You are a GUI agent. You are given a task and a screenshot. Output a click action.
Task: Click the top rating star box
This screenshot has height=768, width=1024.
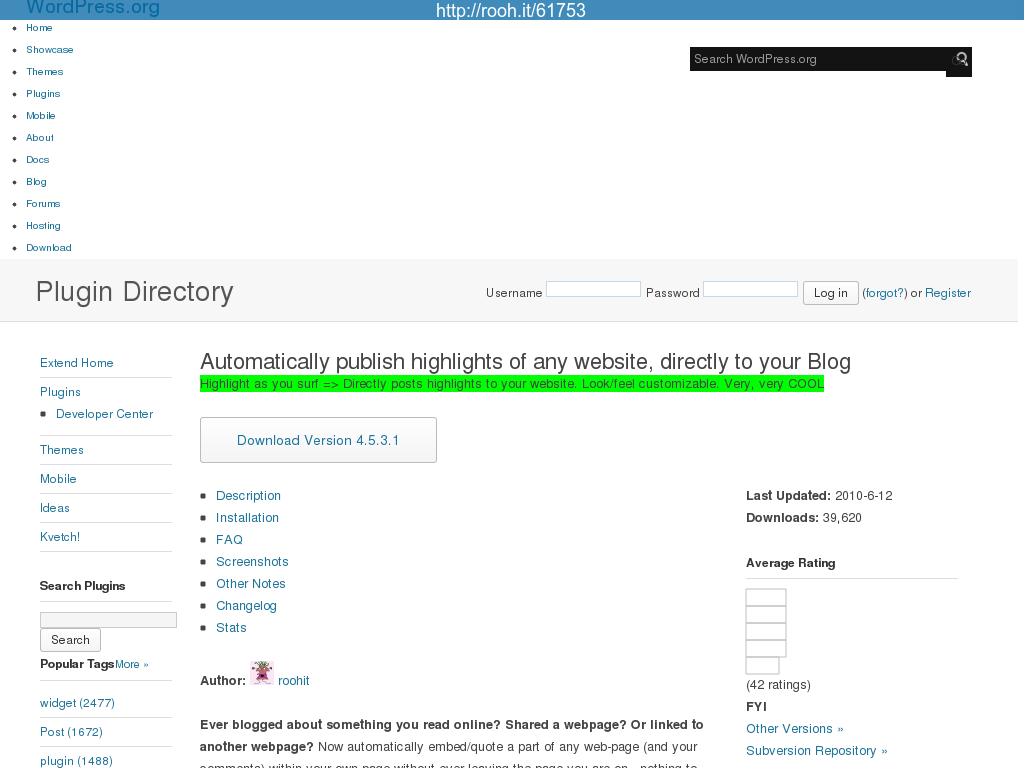pos(766,598)
